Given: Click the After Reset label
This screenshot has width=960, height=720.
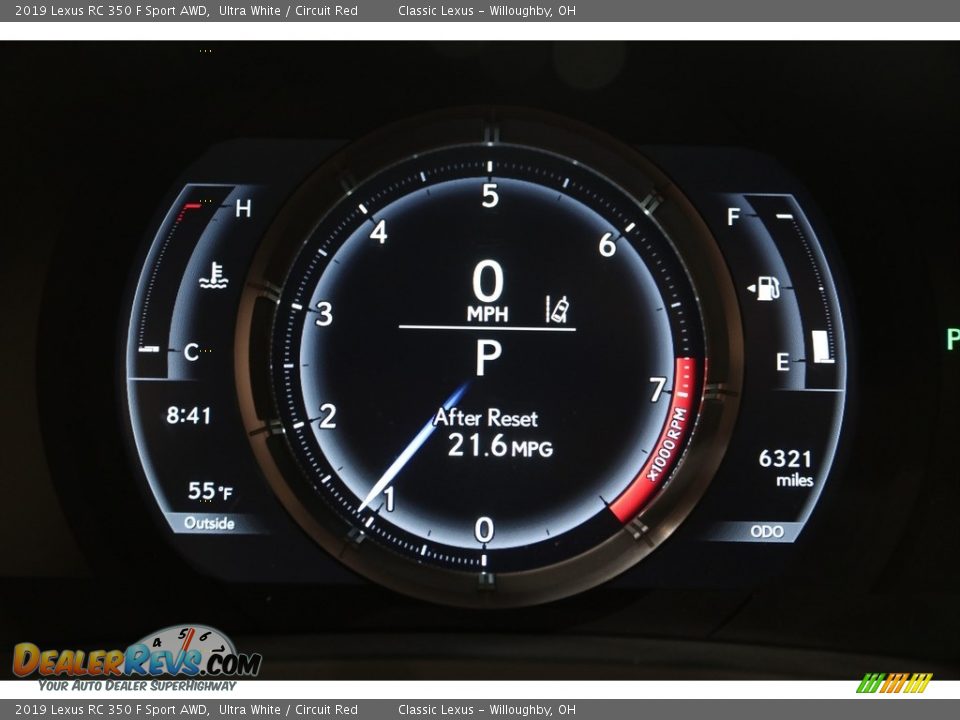Looking at the screenshot, I should coord(486,418).
